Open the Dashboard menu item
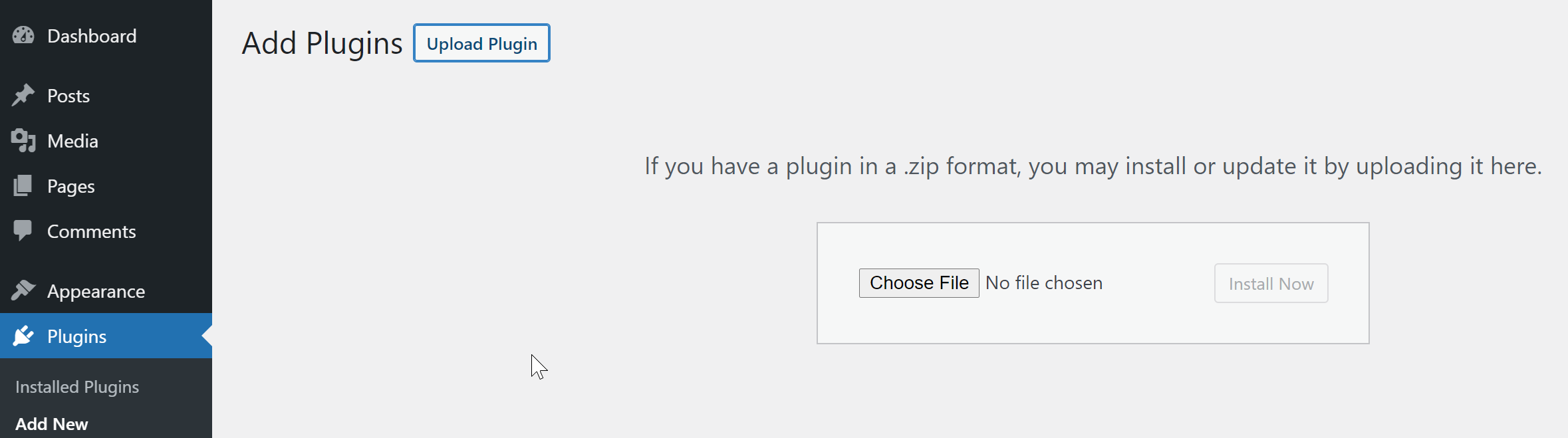The width and height of the screenshot is (1568, 438). 92,36
